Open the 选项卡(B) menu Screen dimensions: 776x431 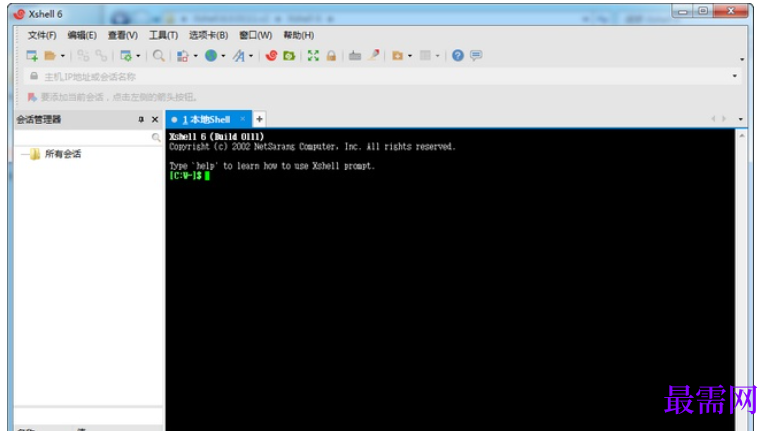point(208,35)
